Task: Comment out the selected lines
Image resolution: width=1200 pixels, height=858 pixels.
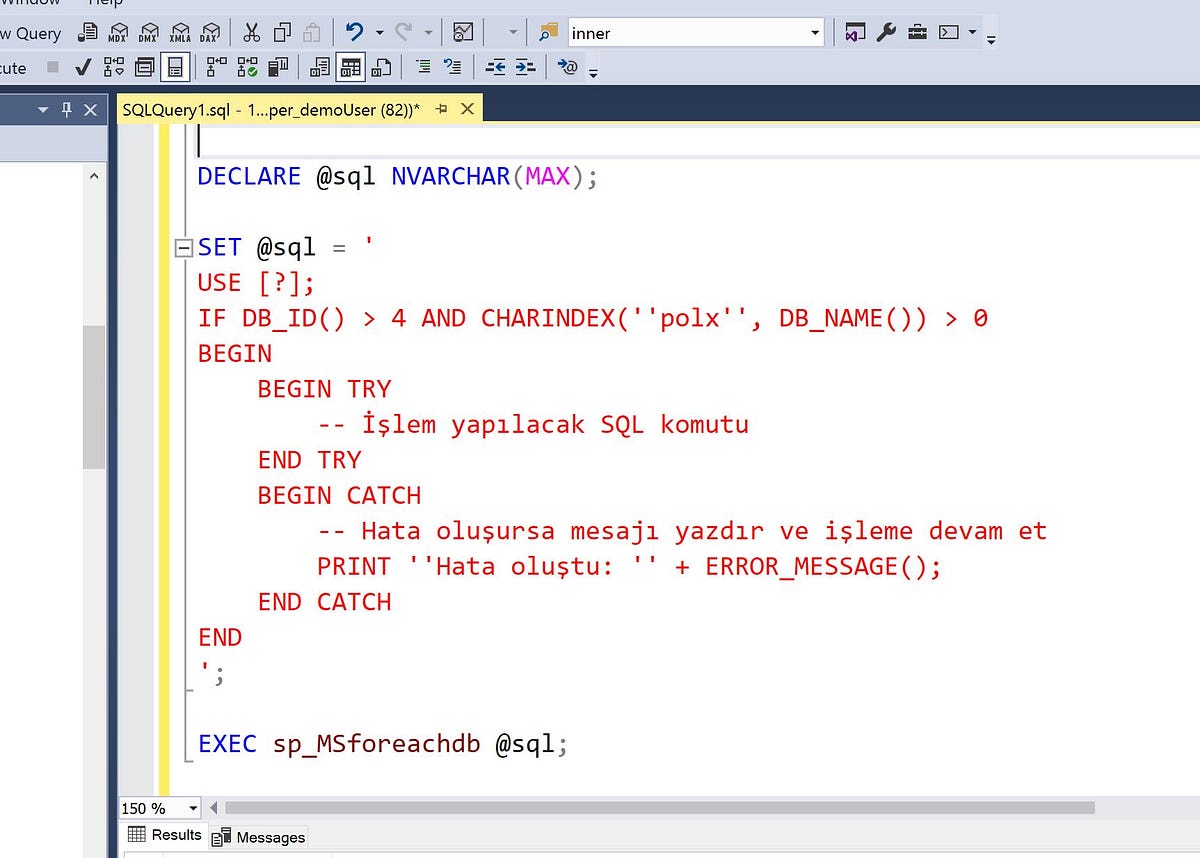Action: tap(423, 68)
